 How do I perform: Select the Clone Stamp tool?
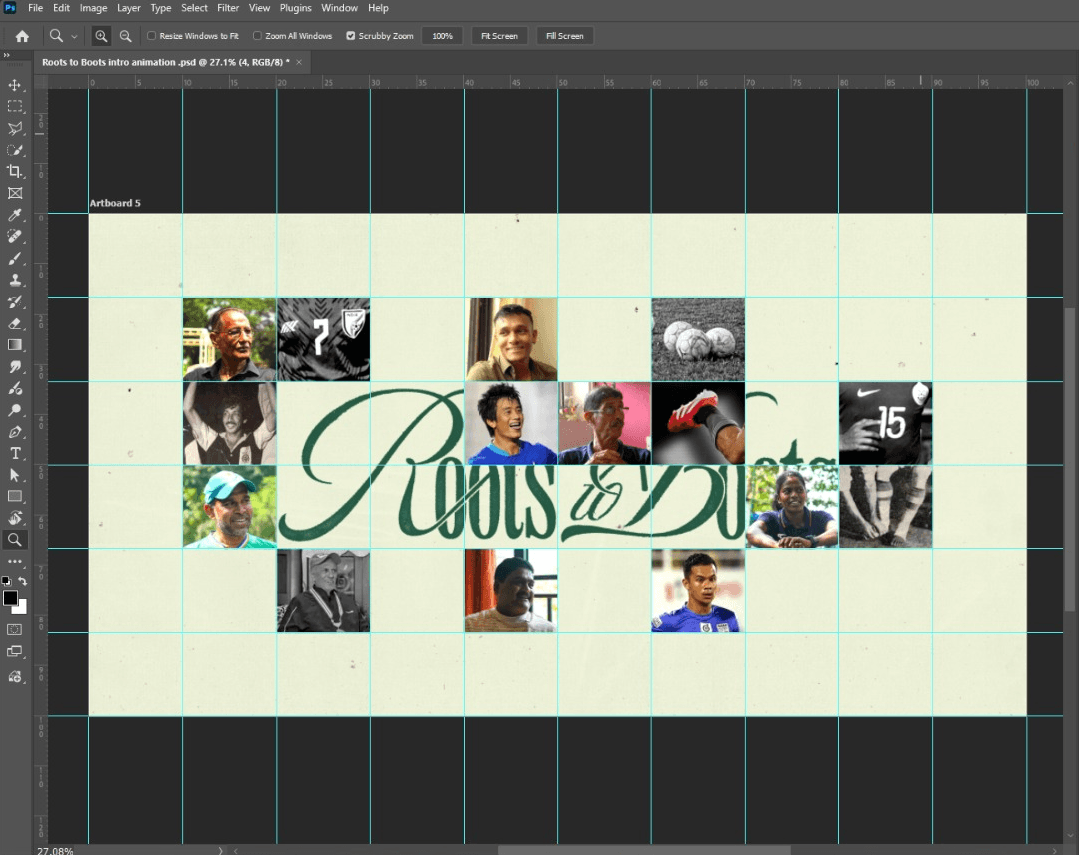[14, 280]
